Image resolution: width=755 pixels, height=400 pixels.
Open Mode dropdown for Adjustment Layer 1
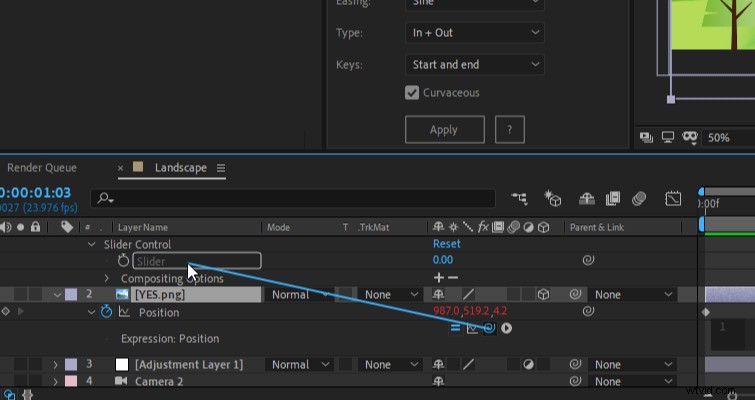(299, 364)
